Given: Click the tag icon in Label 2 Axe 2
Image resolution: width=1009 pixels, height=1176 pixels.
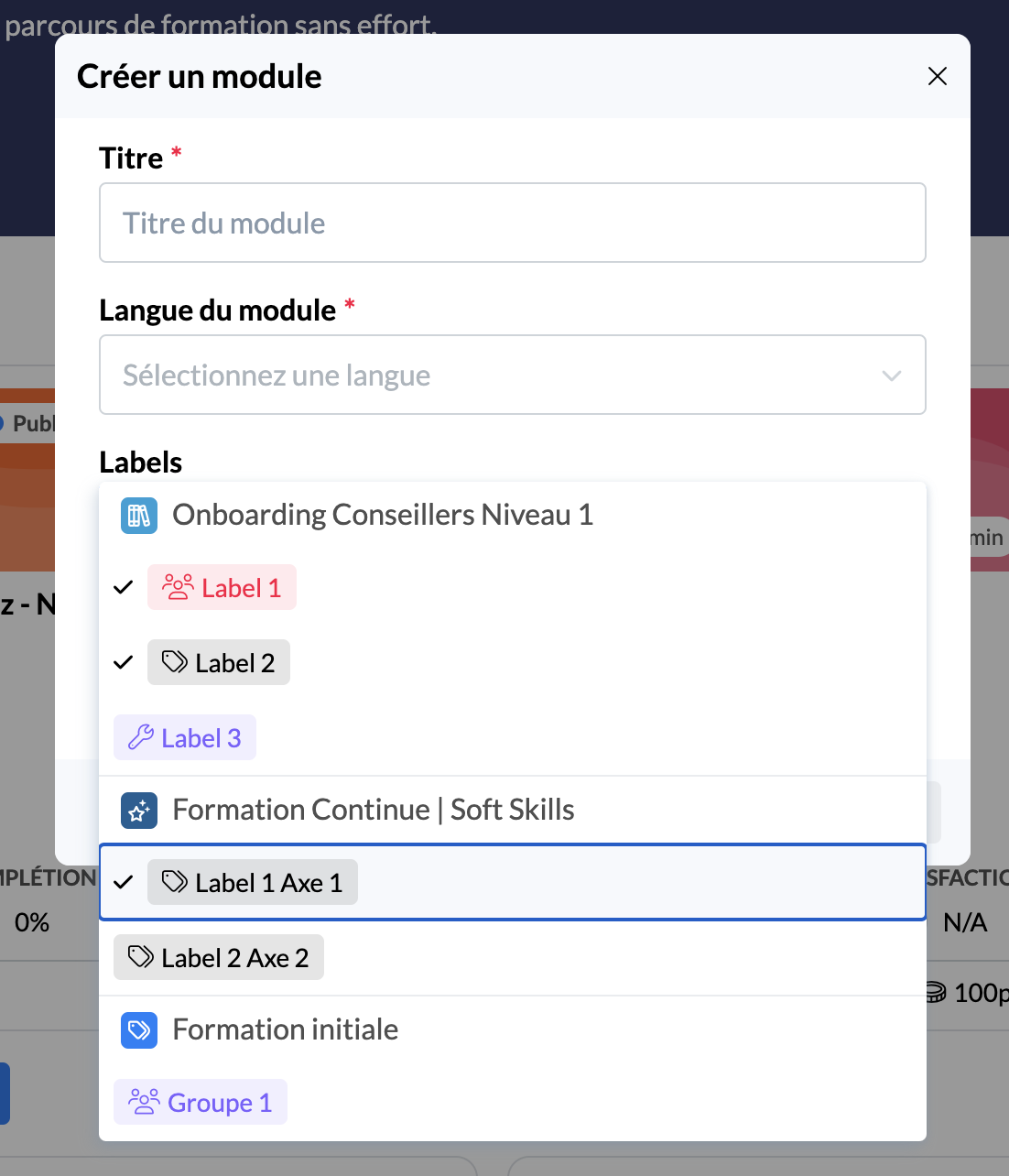Looking at the screenshot, I should click(x=140, y=957).
